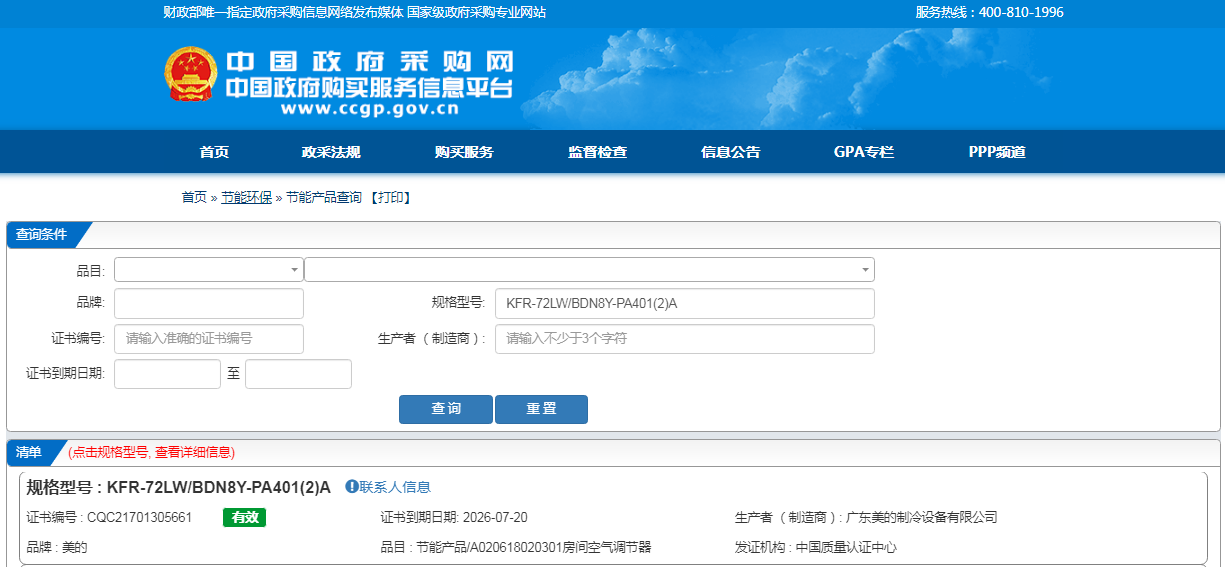
Task: Click the 清单 list panel header
Action: [x=29, y=452]
